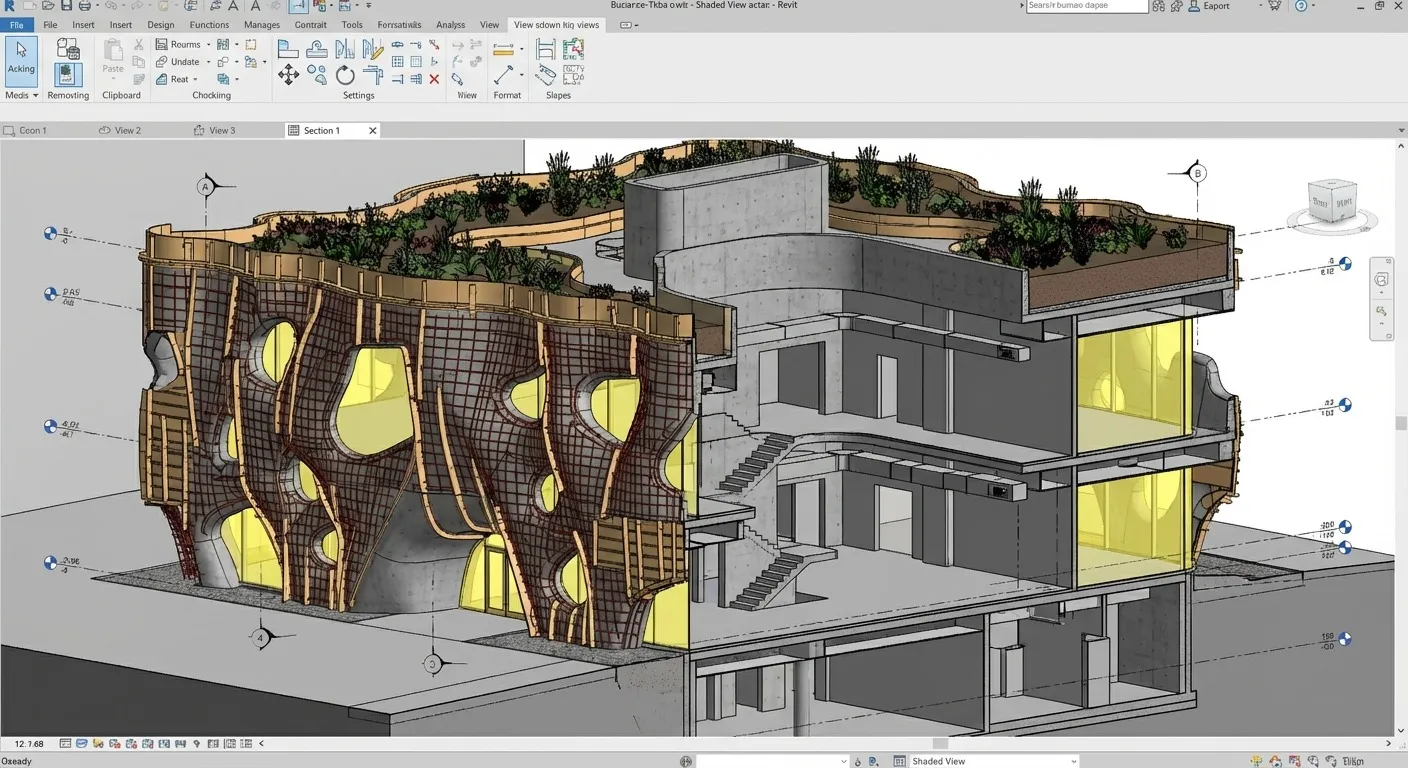Click the help question mark icon
This screenshot has height=768, width=1408.
(x=1301, y=6)
